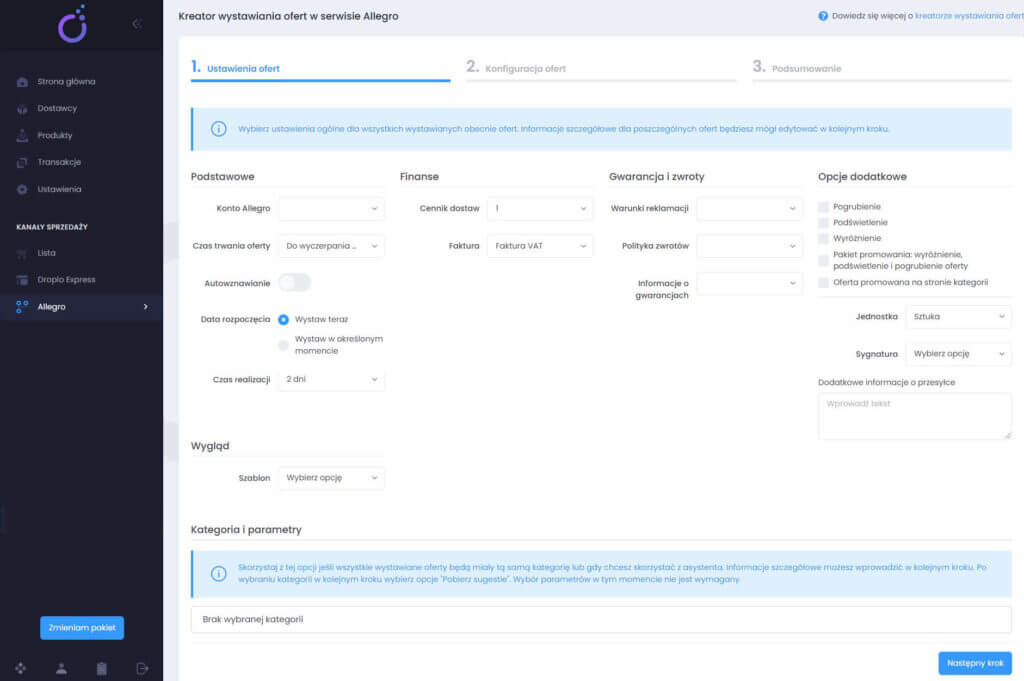Open the Cennik dostaw dropdown

pyautogui.click(x=540, y=208)
